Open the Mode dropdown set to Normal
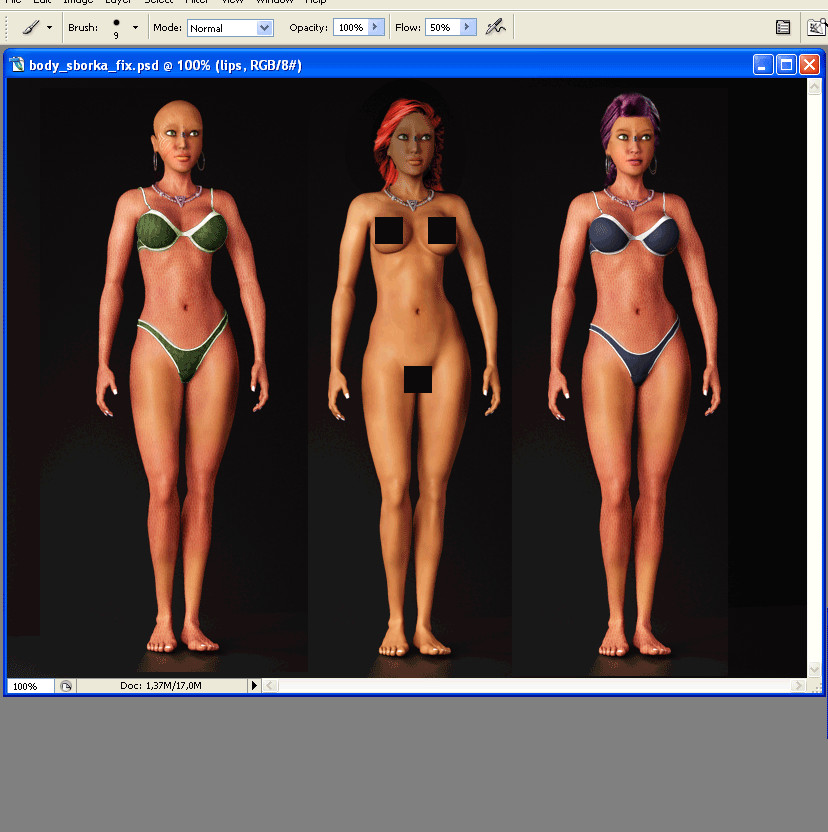Viewport: 828px width, 832px height. pos(230,28)
